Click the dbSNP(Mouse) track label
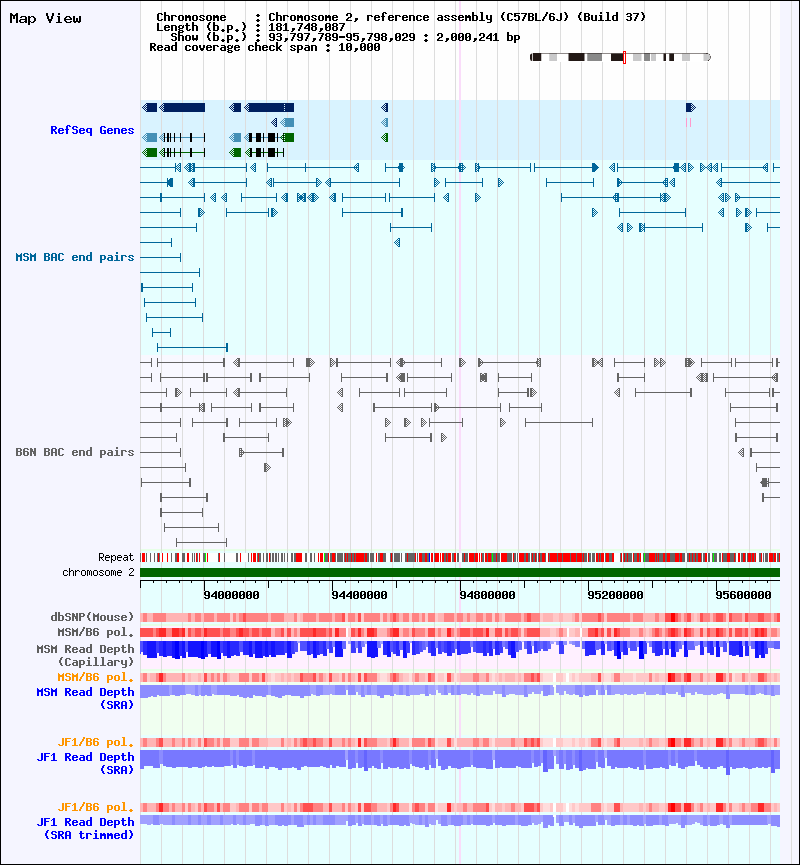Screen dimensions: 800x865 pos(92,617)
